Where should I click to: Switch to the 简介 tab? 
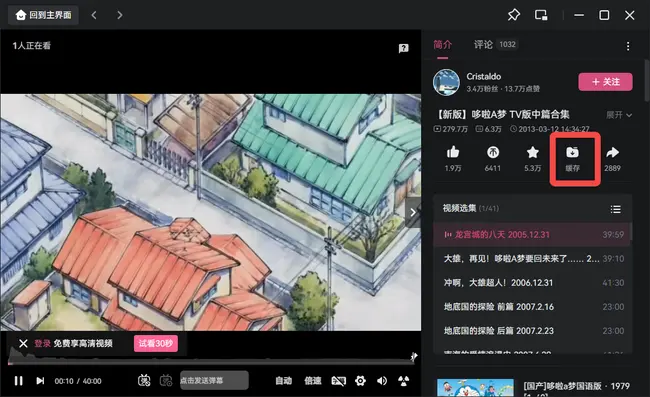point(443,45)
